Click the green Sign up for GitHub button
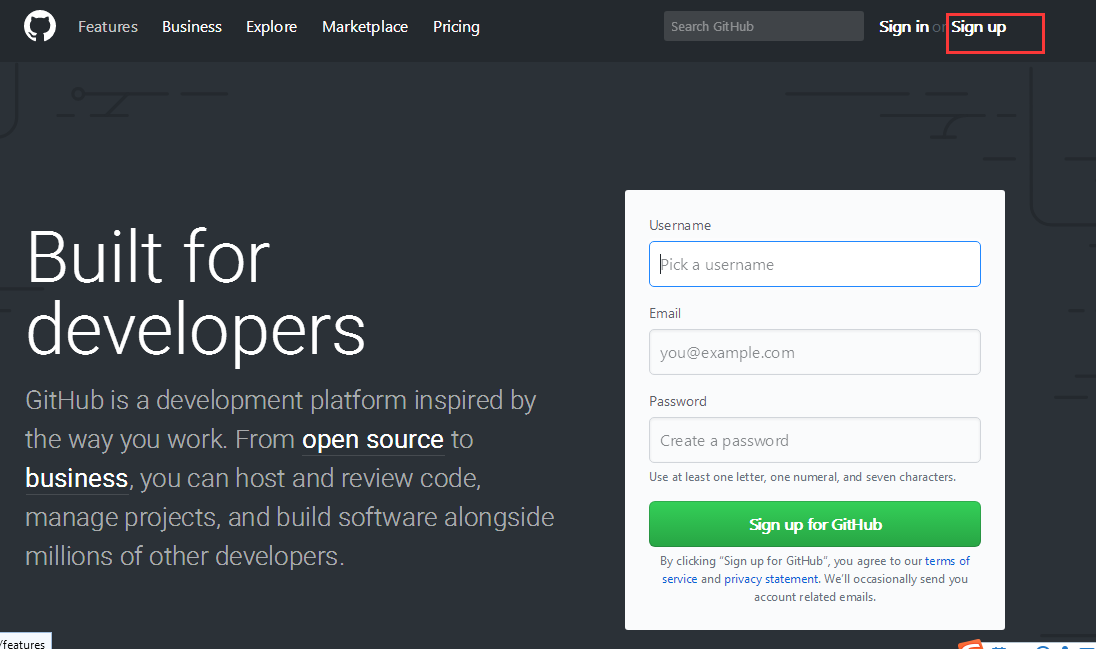The width and height of the screenshot is (1096, 649). [x=814, y=524]
